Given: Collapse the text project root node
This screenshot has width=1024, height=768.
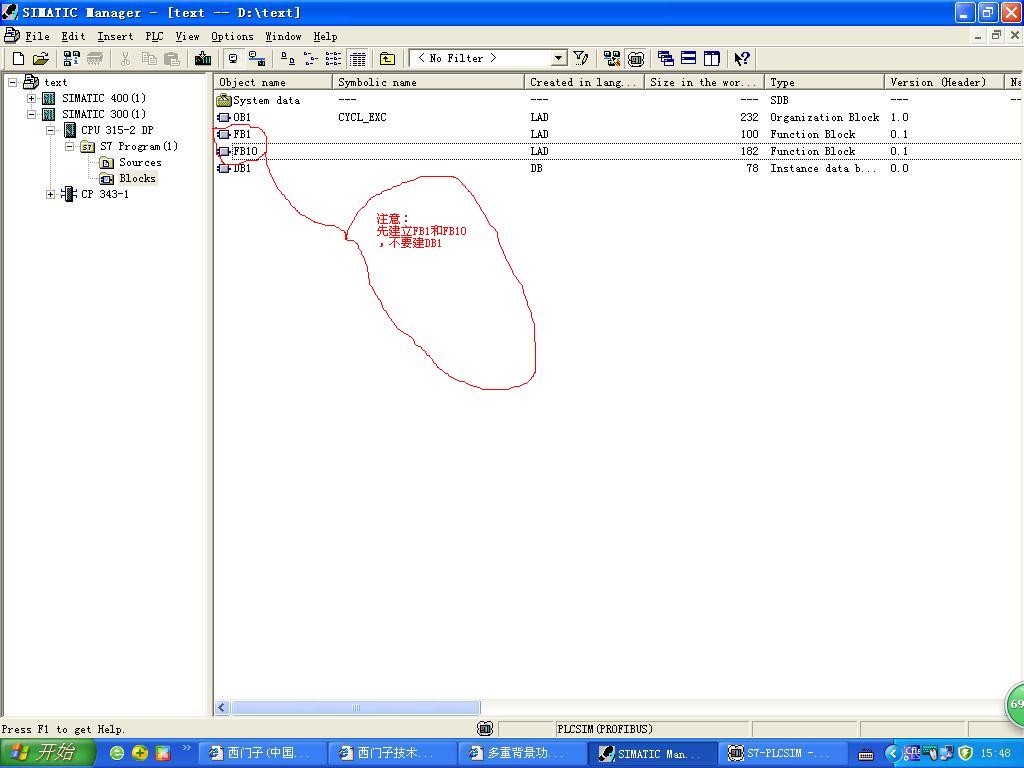Looking at the screenshot, I should coord(12,82).
